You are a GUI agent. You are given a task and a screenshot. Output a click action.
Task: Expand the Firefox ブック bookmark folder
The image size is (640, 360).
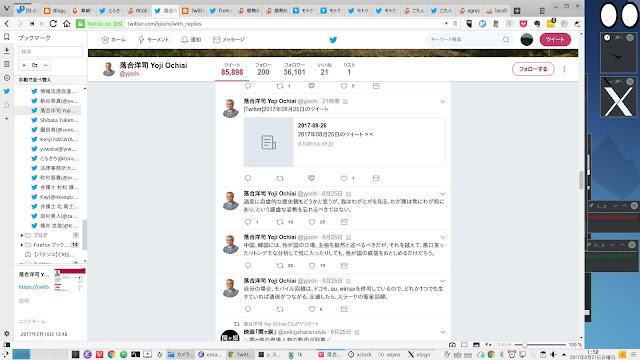(x=22, y=245)
